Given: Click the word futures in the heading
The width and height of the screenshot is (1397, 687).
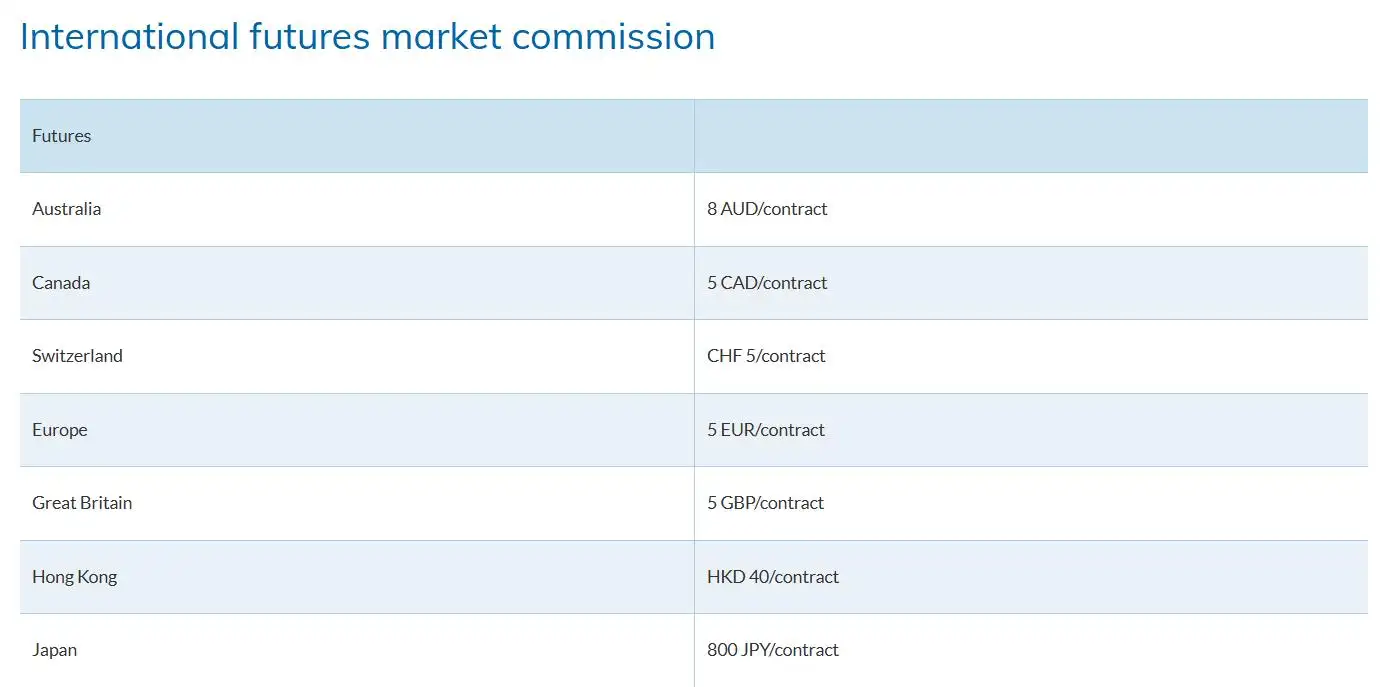Looking at the screenshot, I should coord(309,37).
